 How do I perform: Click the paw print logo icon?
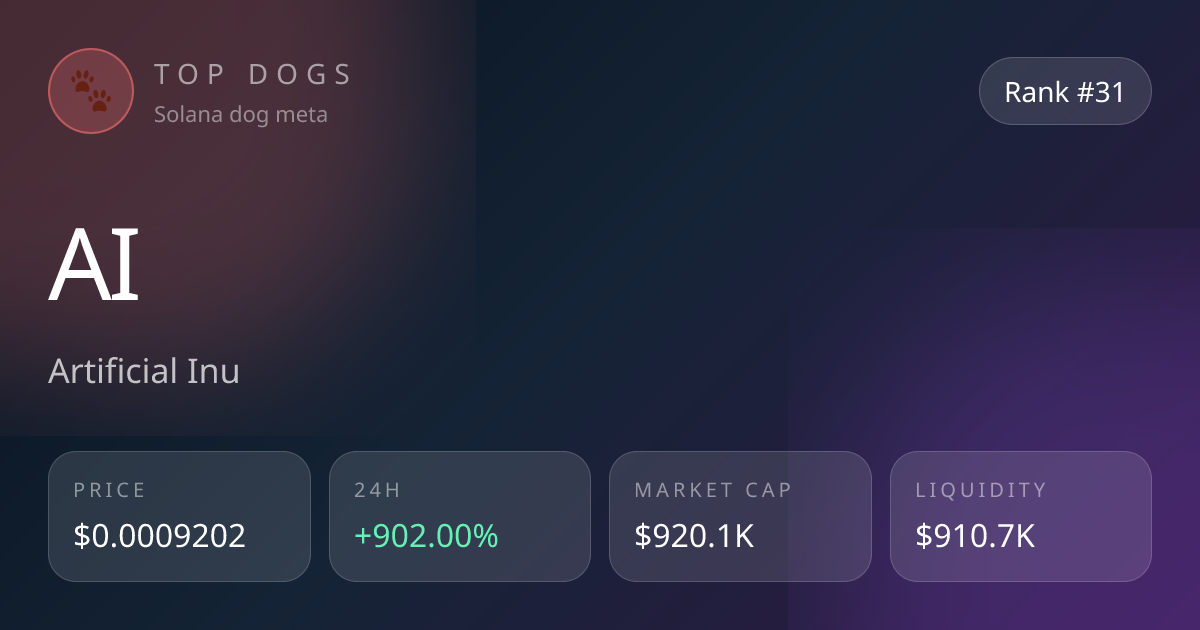(91, 91)
